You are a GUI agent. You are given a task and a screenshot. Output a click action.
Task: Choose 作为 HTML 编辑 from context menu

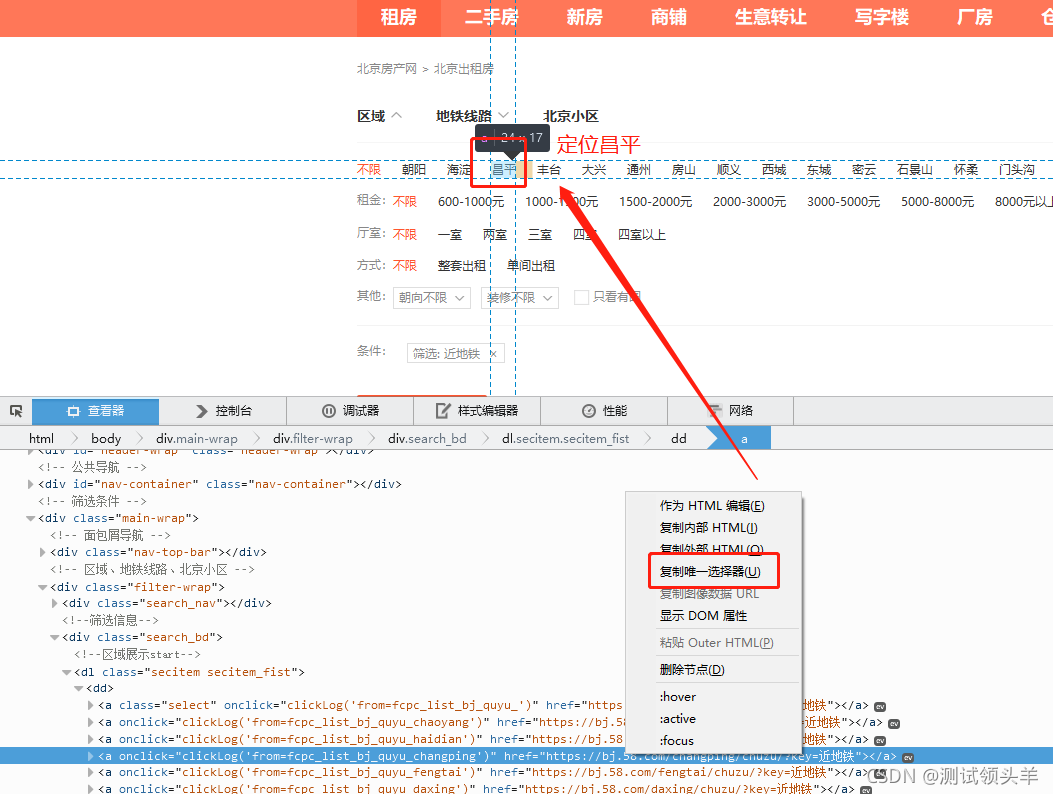[712, 506]
